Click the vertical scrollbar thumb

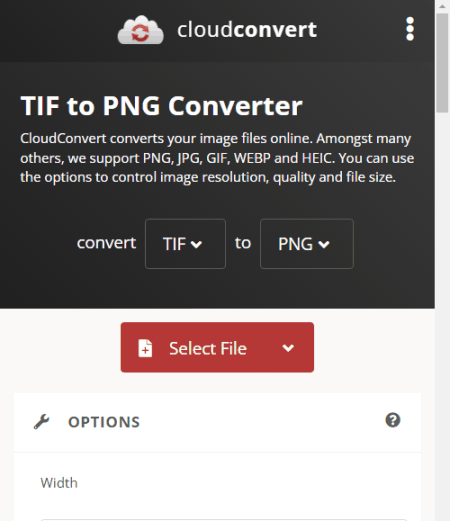442,63
